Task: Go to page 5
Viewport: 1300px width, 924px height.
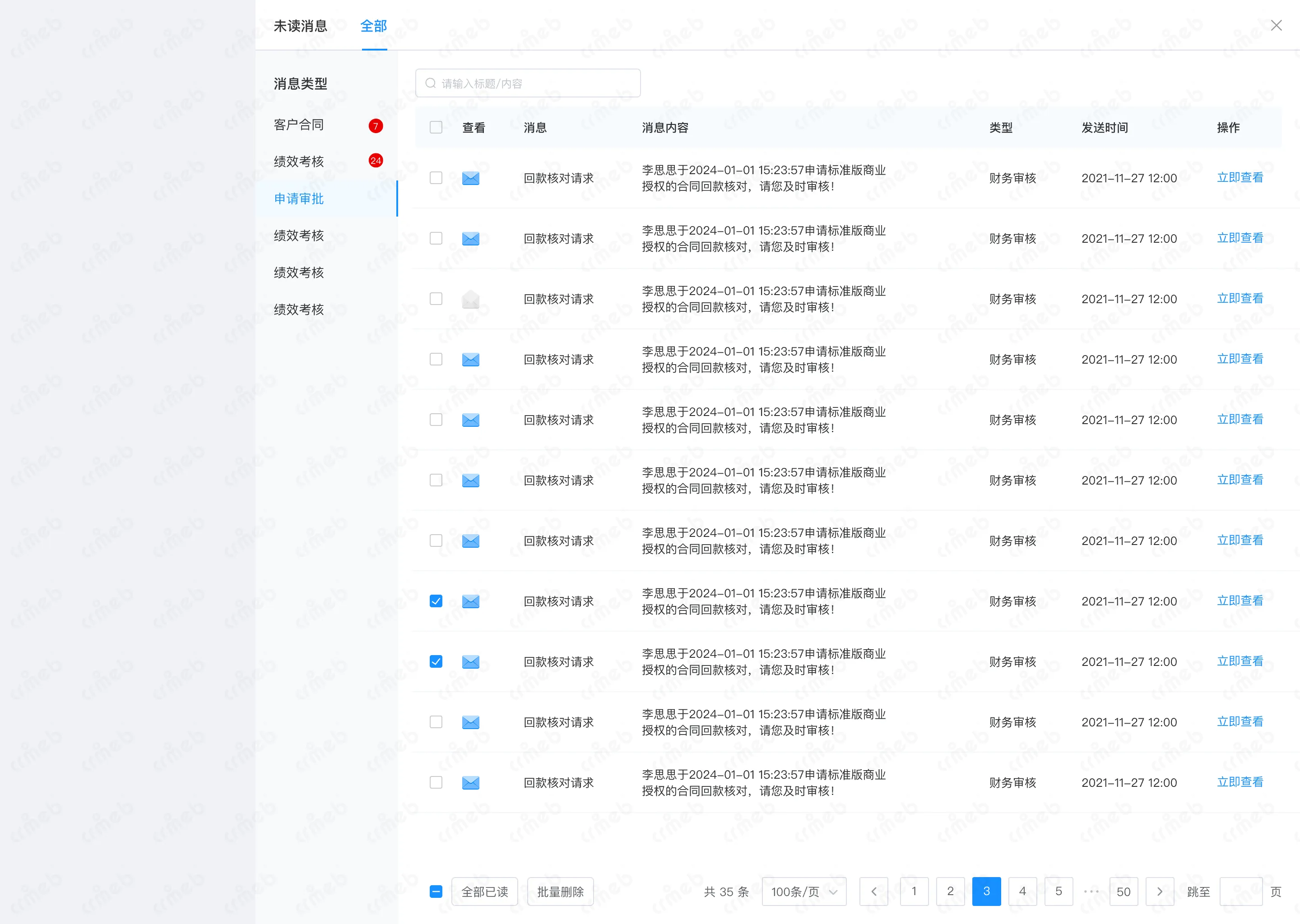Action: 1059,891
